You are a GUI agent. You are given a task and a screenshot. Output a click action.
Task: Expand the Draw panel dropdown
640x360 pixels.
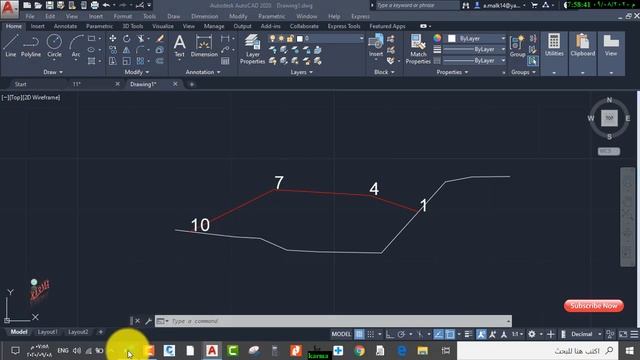tap(53, 72)
